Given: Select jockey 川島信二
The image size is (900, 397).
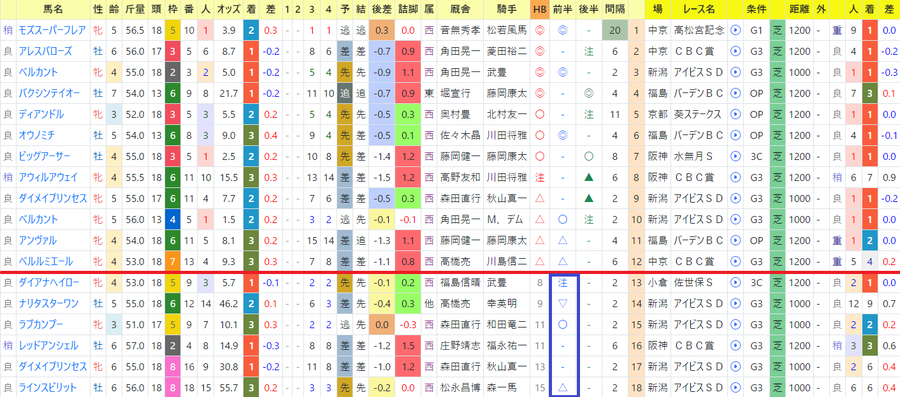Looking at the screenshot, I should coord(506,262).
